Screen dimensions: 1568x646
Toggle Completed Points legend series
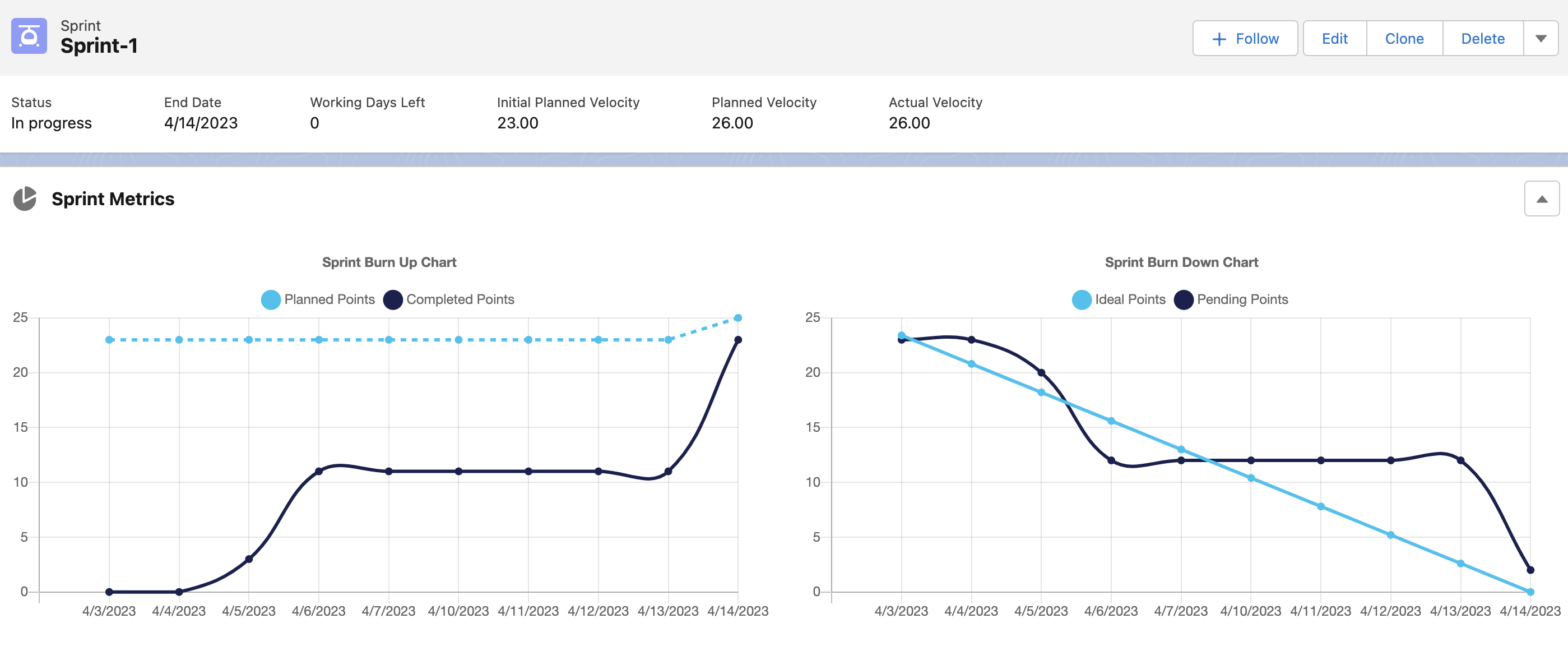click(449, 299)
